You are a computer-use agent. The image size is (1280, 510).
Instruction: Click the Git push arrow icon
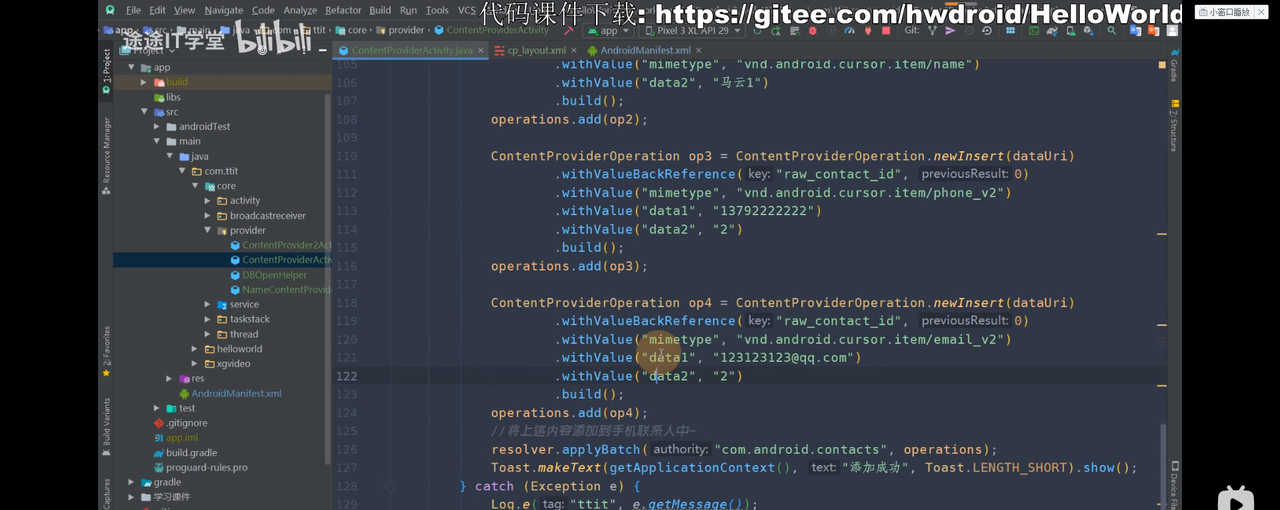tap(950, 30)
